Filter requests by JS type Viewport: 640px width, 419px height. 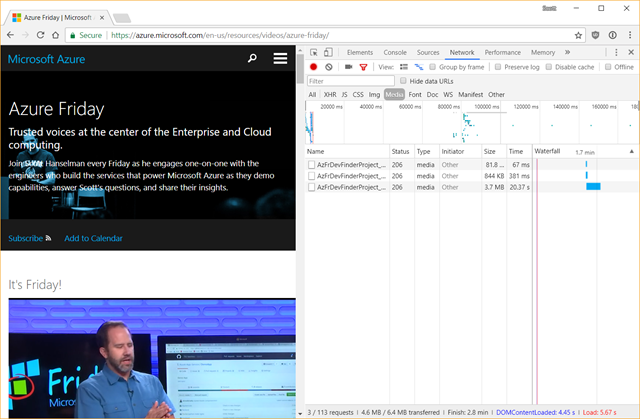click(x=344, y=95)
